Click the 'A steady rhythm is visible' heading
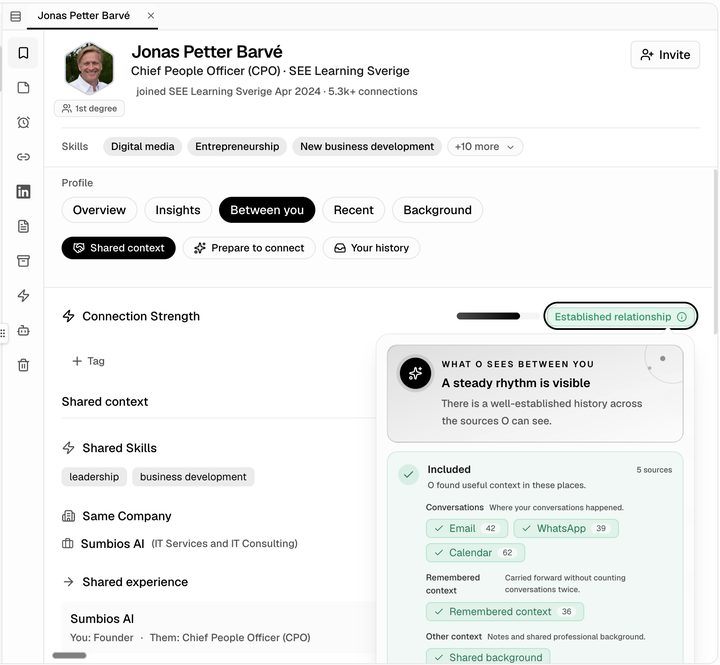The image size is (720, 665). pos(516,383)
